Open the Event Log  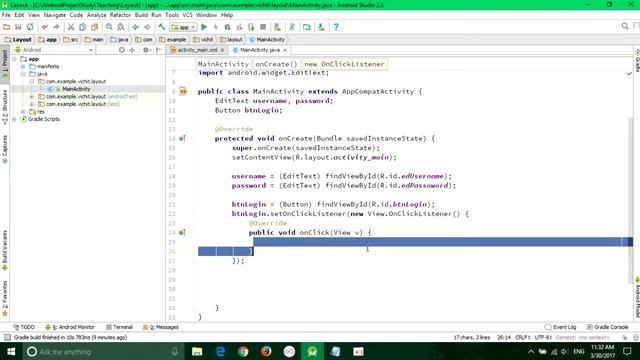click(x=560, y=327)
